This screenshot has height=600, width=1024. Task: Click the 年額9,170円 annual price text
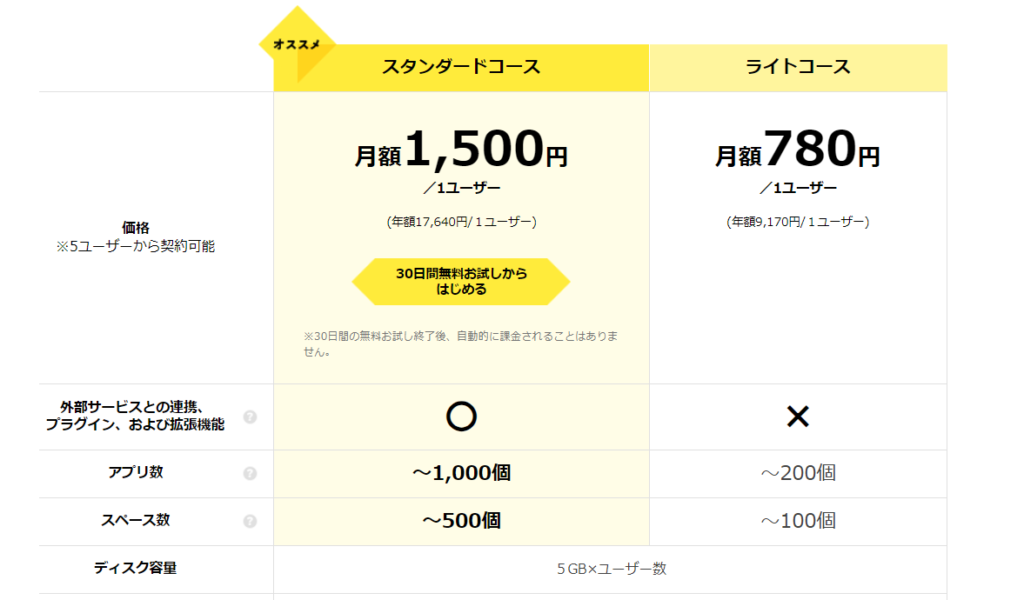point(797,222)
